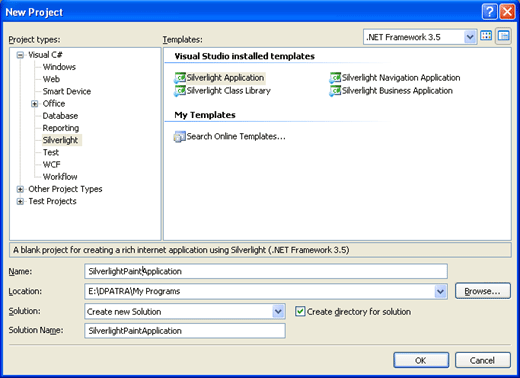Close the New Project dialog
This screenshot has width=520, height=378.
(507, 12)
